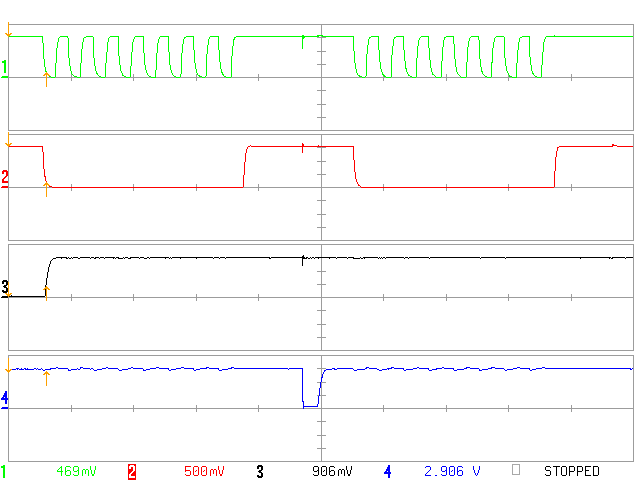Click the small square box beside STOPPED
Viewport: 640px width, 480px height.
pos(516,470)
